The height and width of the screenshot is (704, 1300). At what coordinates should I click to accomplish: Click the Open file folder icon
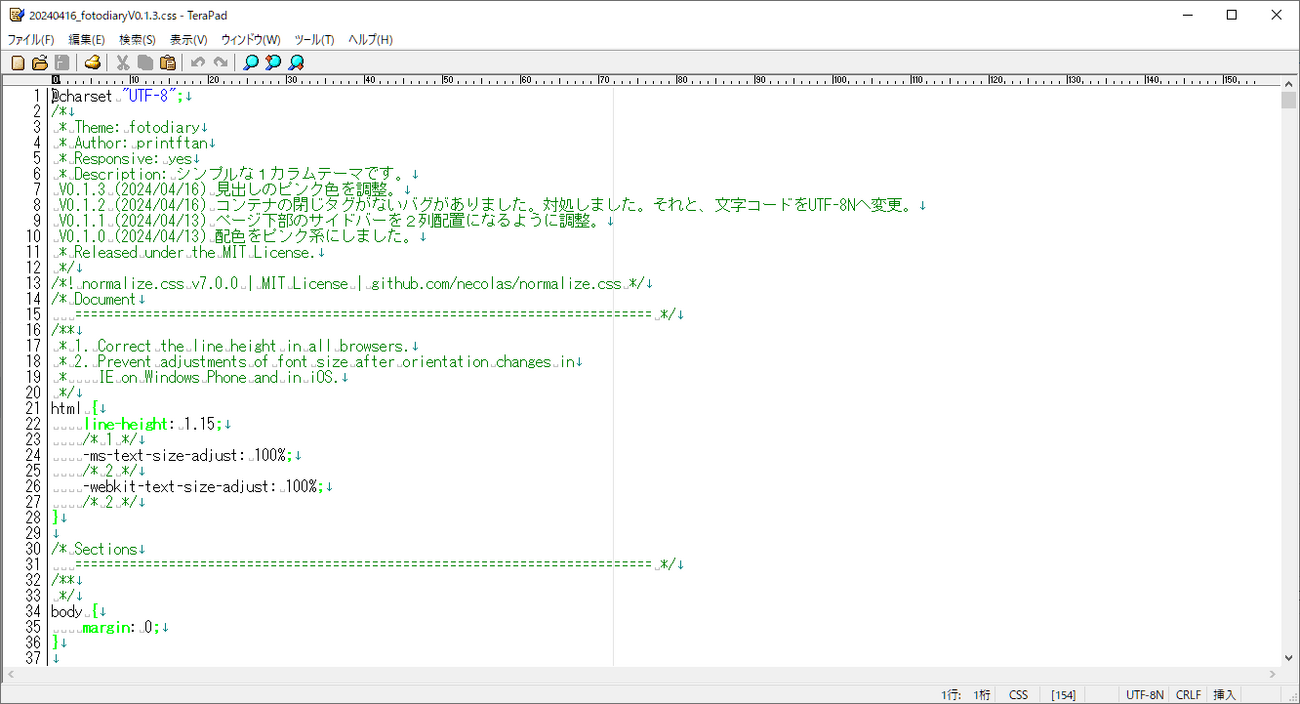pyautogui.click(x=40, y=62)
